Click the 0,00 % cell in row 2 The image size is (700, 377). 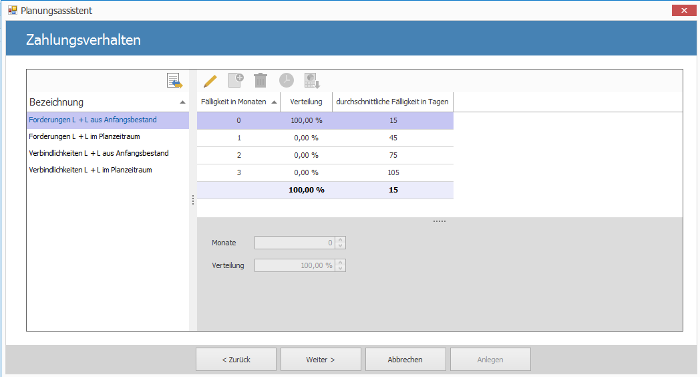click(x=306, y=155)
